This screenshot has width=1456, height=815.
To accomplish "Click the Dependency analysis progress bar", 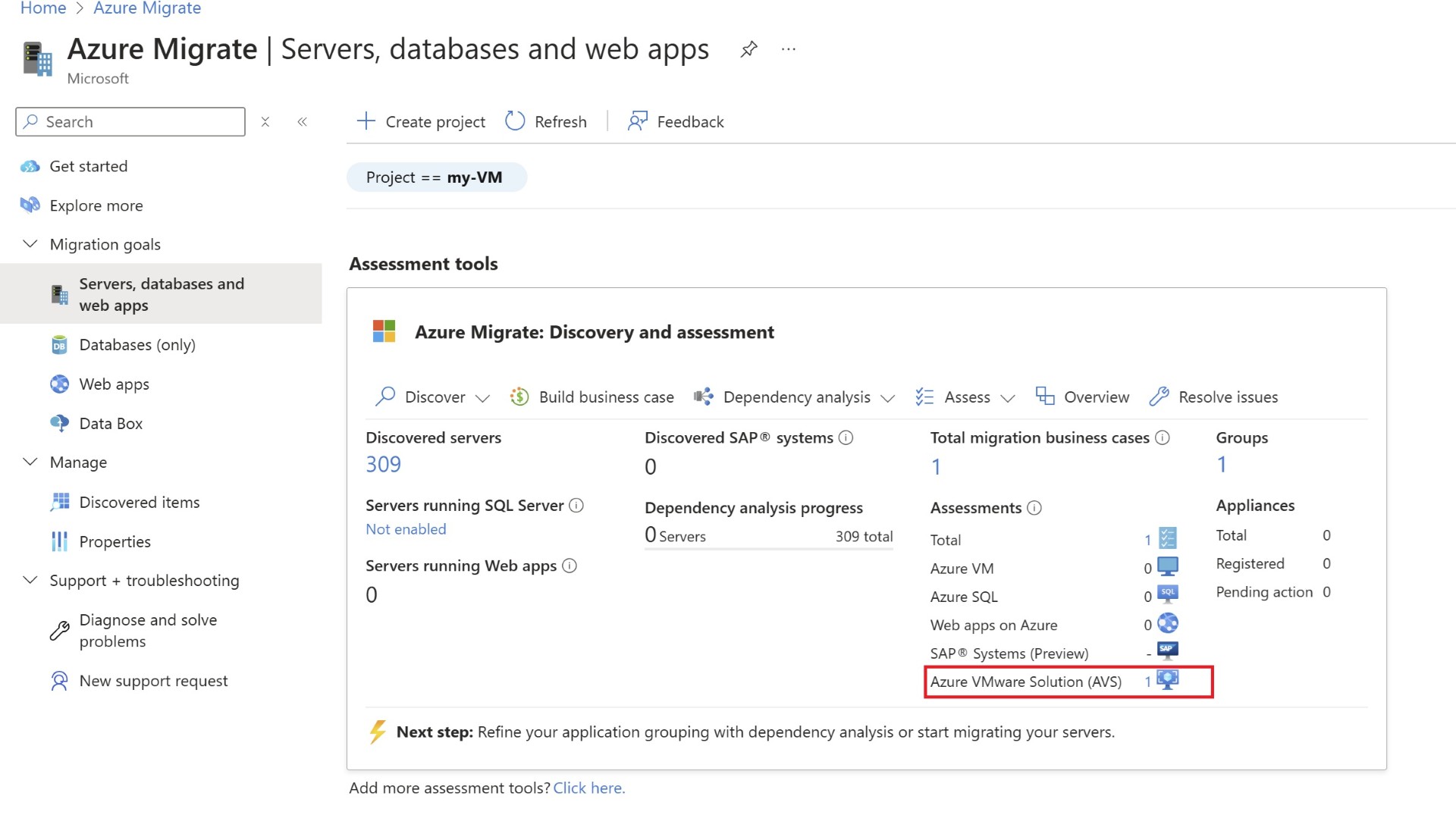I will (x=769, y=548).
